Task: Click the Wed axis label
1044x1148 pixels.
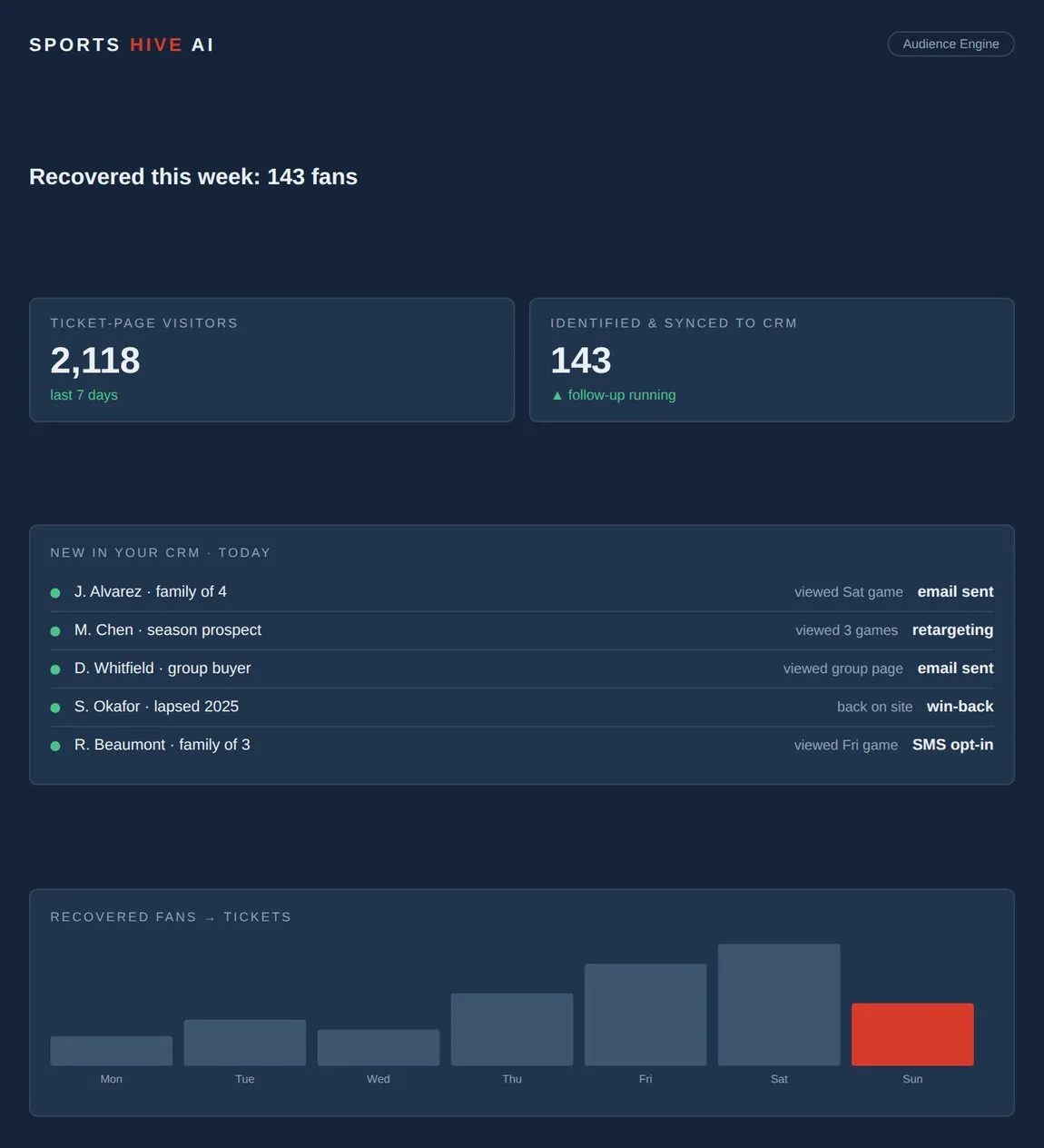Action: 379,1079
